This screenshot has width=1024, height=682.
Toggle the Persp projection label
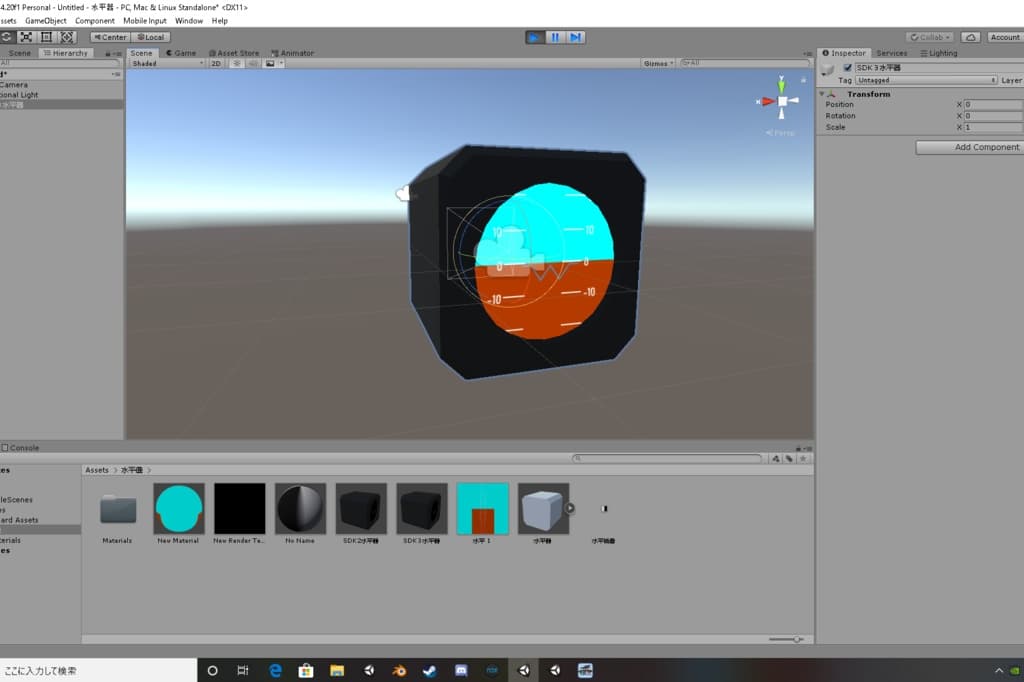(781, 133)
